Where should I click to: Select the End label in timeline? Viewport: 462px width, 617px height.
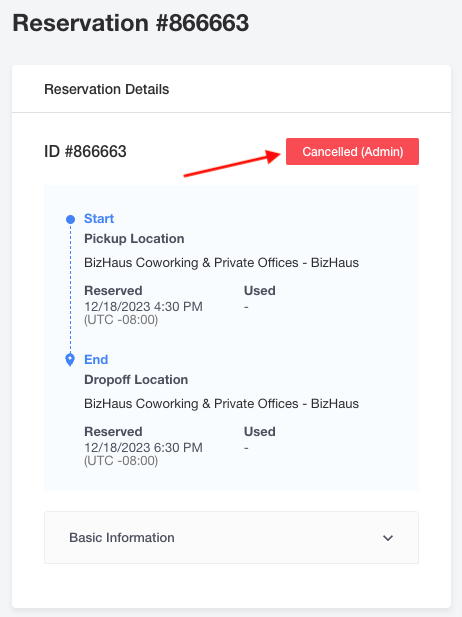(x=96, y=359)
